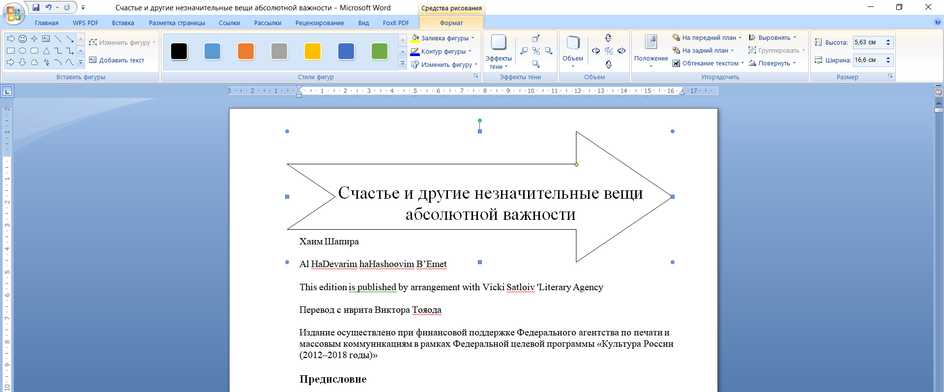Nudge shadow left
The image size is (944, 392).
tap(524, 51)
